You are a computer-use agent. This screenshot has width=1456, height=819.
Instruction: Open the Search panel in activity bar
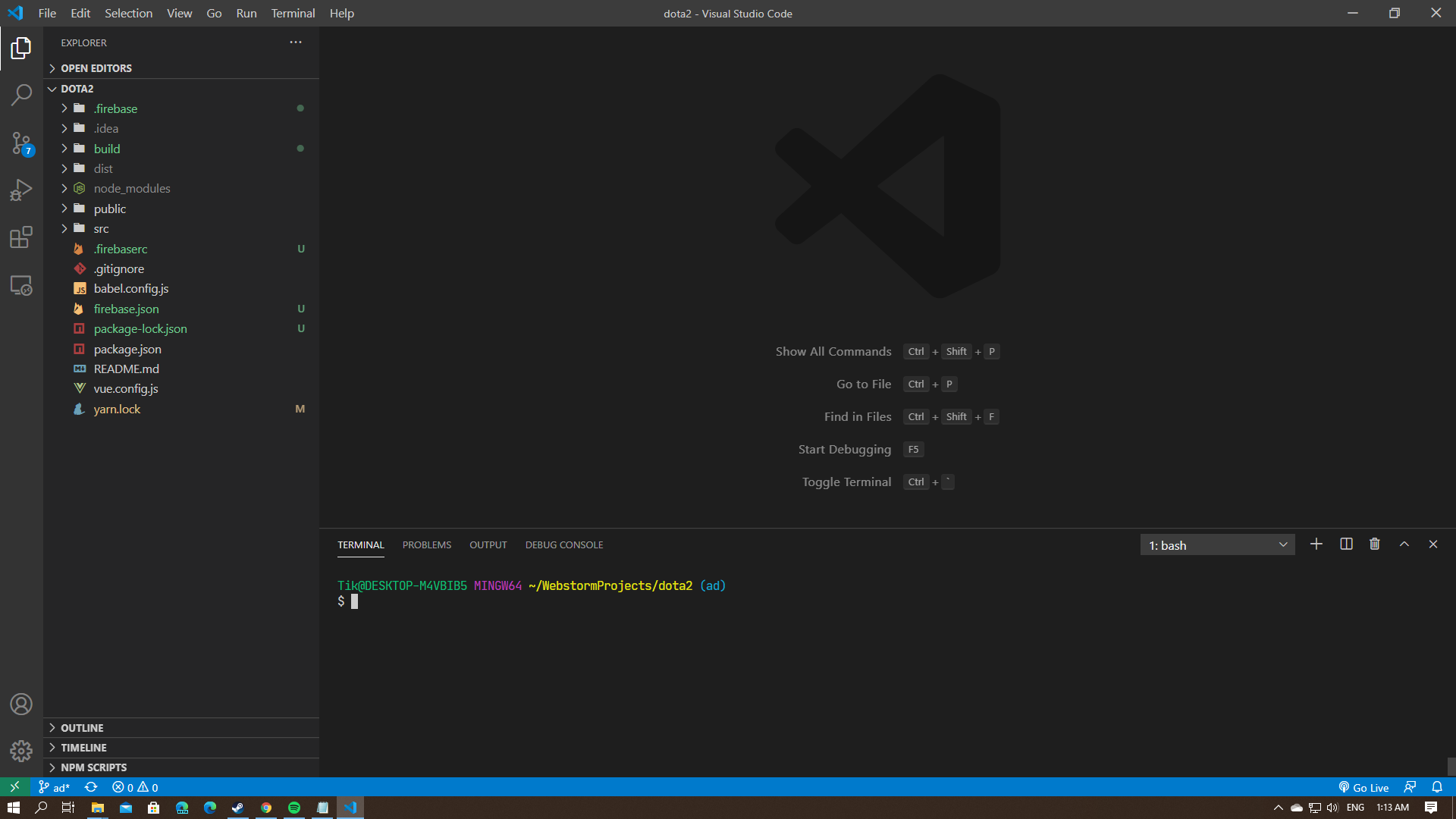pyautogui.click(x=20, y=95)
